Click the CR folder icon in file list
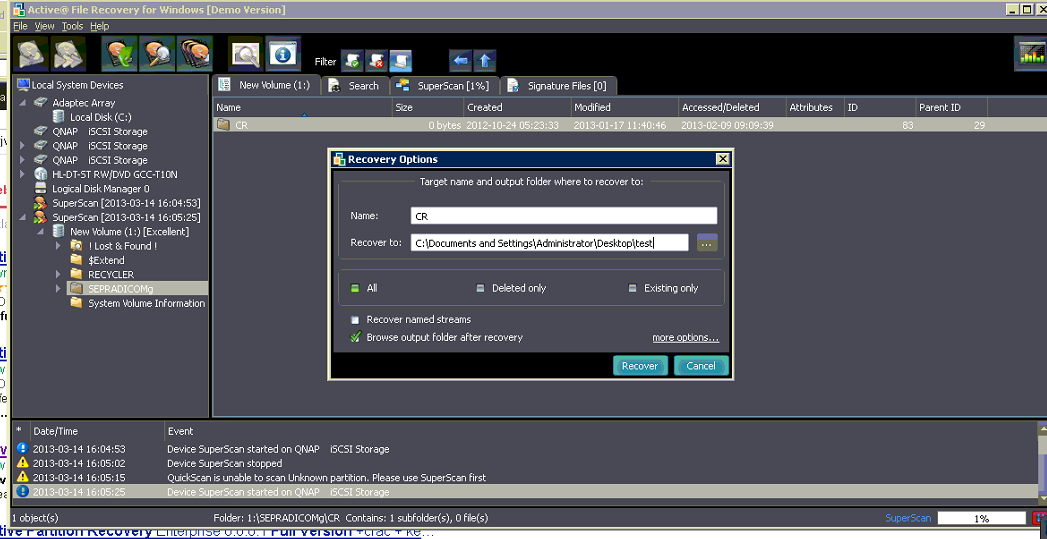Screen dimensions: 1047x539 (223, 125)
